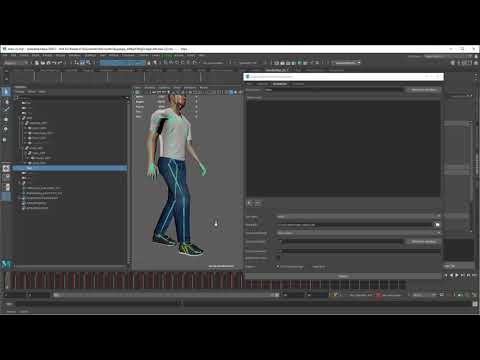
Task: Redo the action in status line
Action: [x=60, y=63]
